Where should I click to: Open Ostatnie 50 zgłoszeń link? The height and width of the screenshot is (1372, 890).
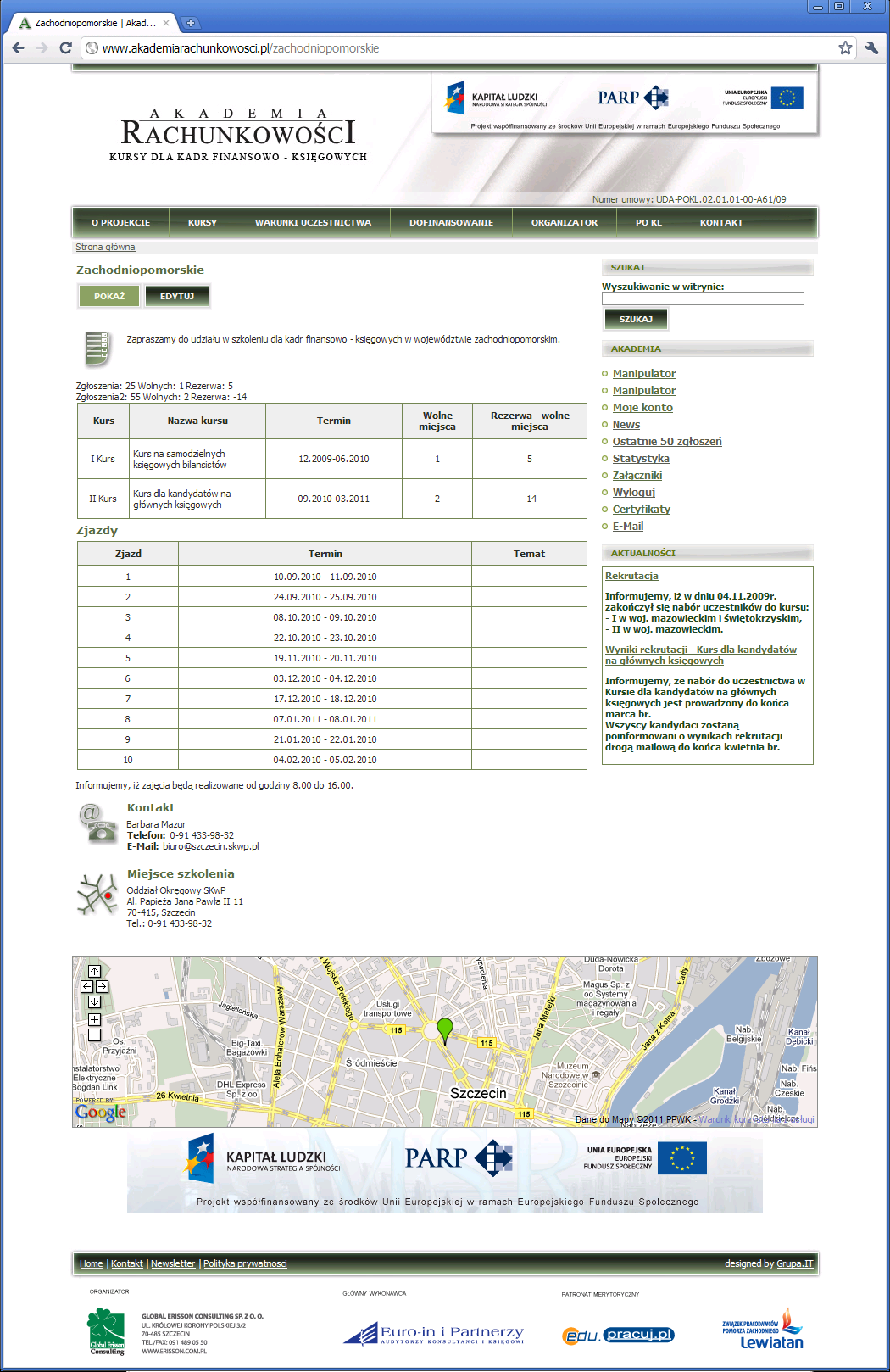pos(667,442)
